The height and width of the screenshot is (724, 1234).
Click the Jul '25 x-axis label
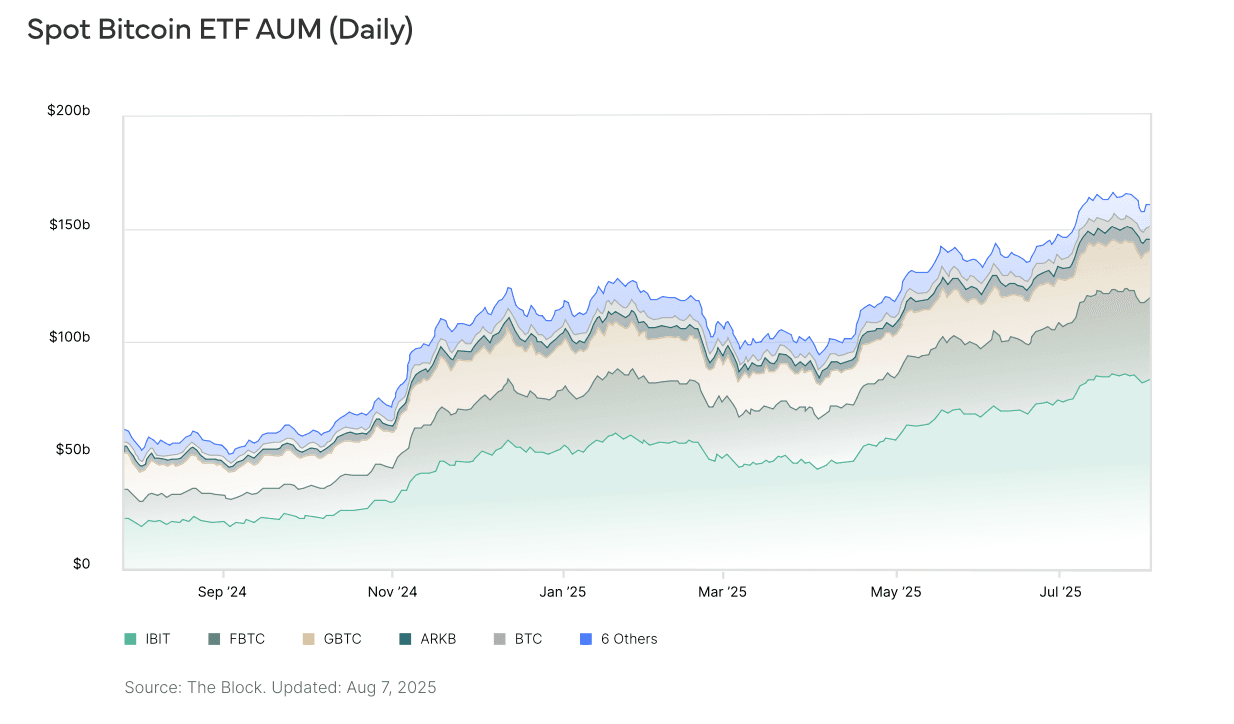coord(1060,592)
